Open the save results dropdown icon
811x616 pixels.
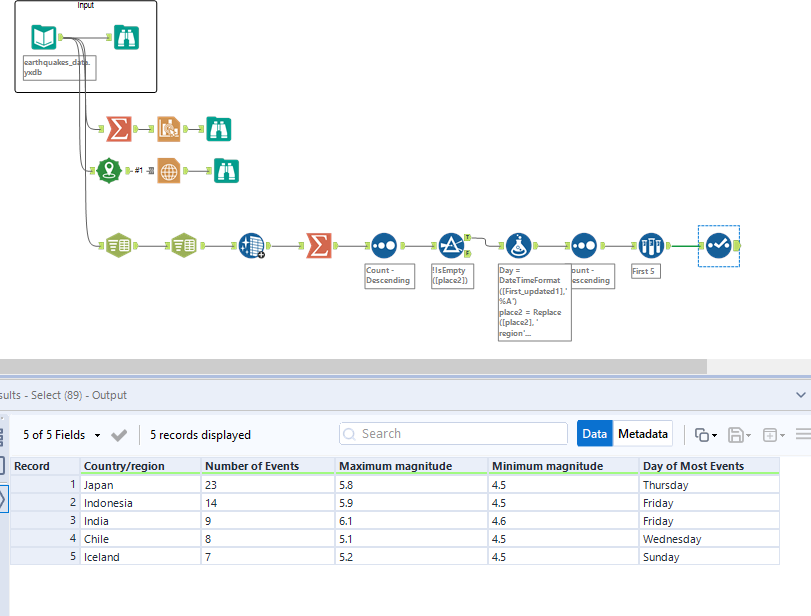pos(739,435)
